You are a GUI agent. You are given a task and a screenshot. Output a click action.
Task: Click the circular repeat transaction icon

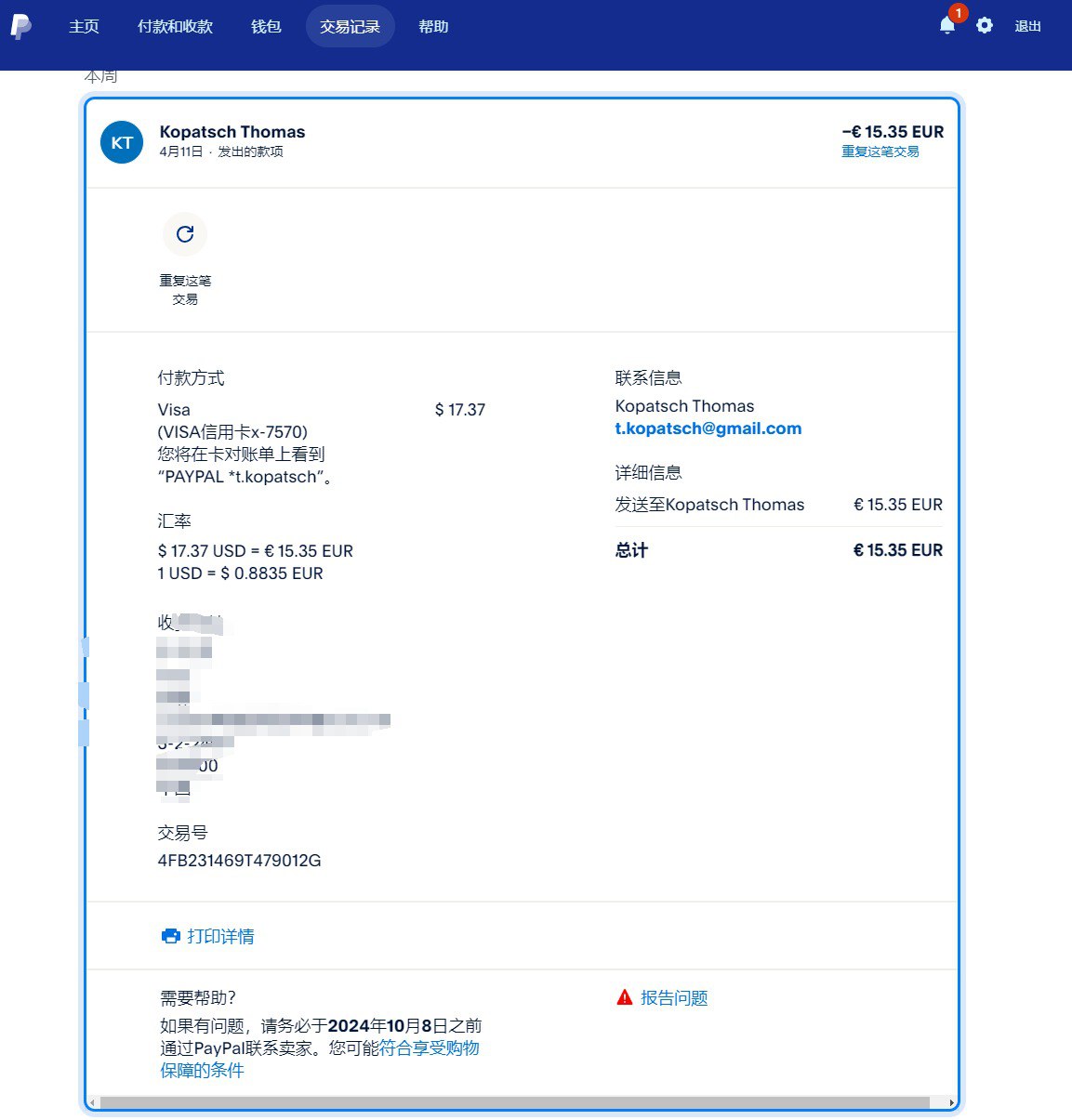point(185,234)
